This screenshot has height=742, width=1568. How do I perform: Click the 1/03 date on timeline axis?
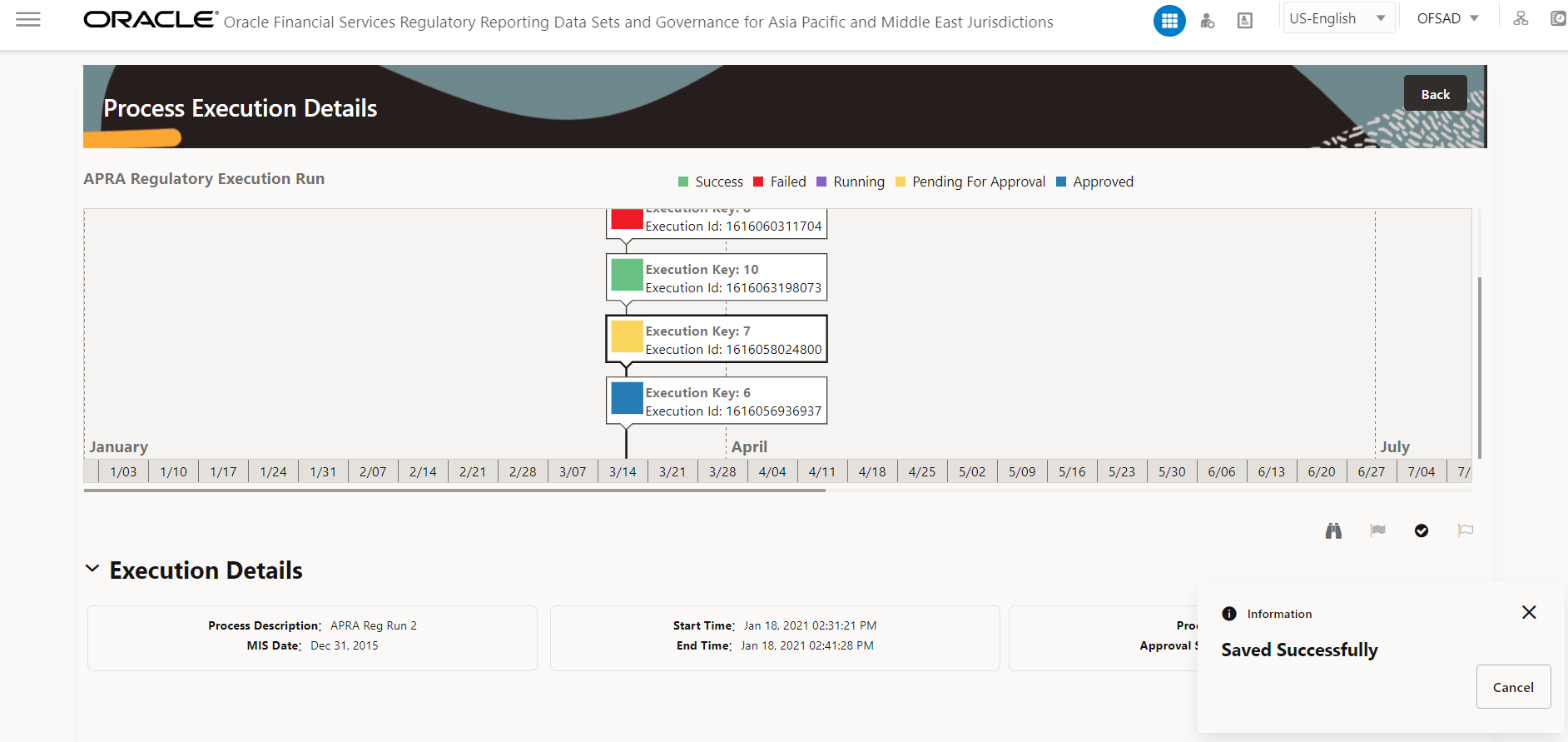123,471
